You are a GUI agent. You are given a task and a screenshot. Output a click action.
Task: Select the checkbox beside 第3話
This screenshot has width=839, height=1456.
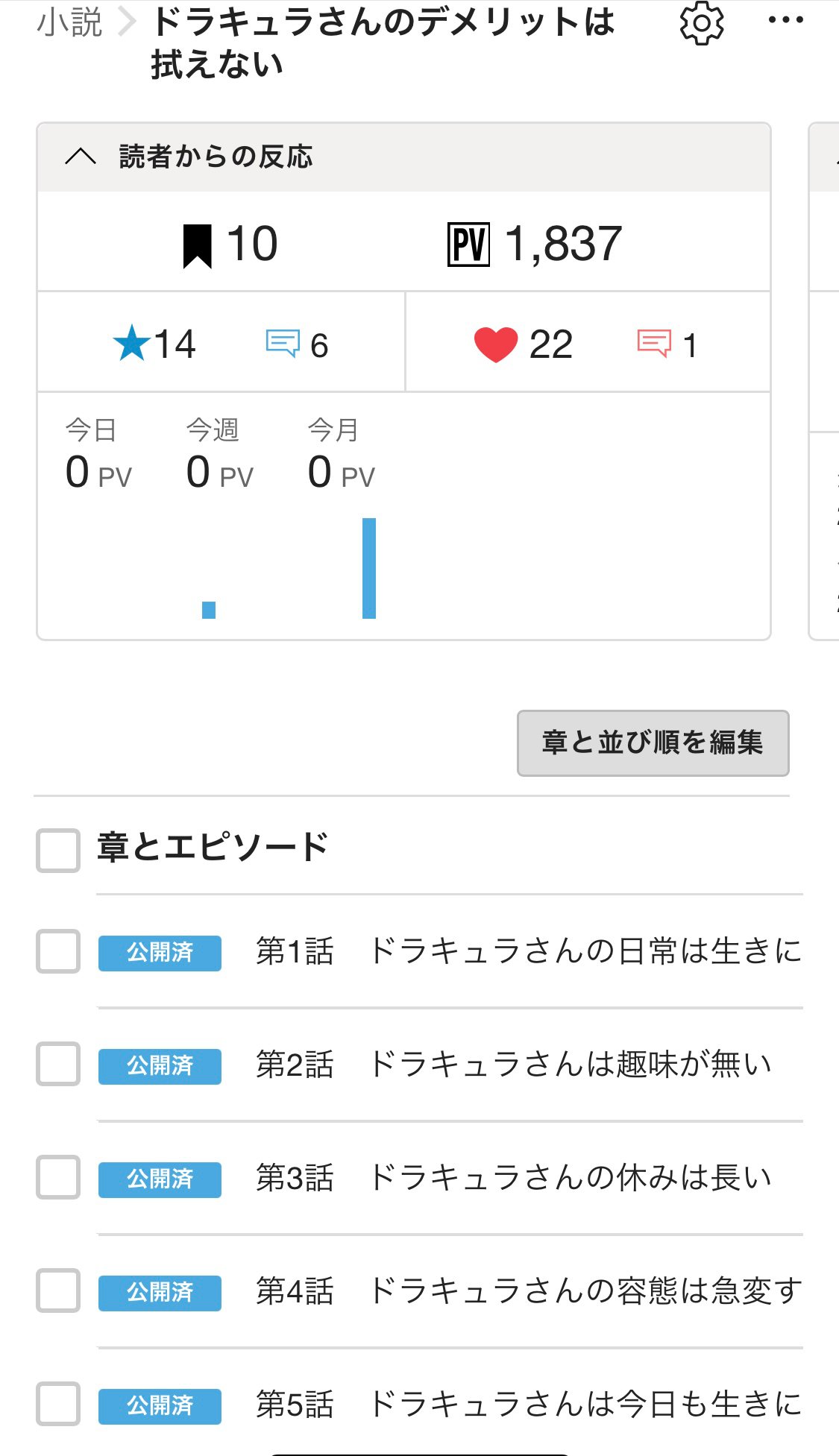point(58,1177)
